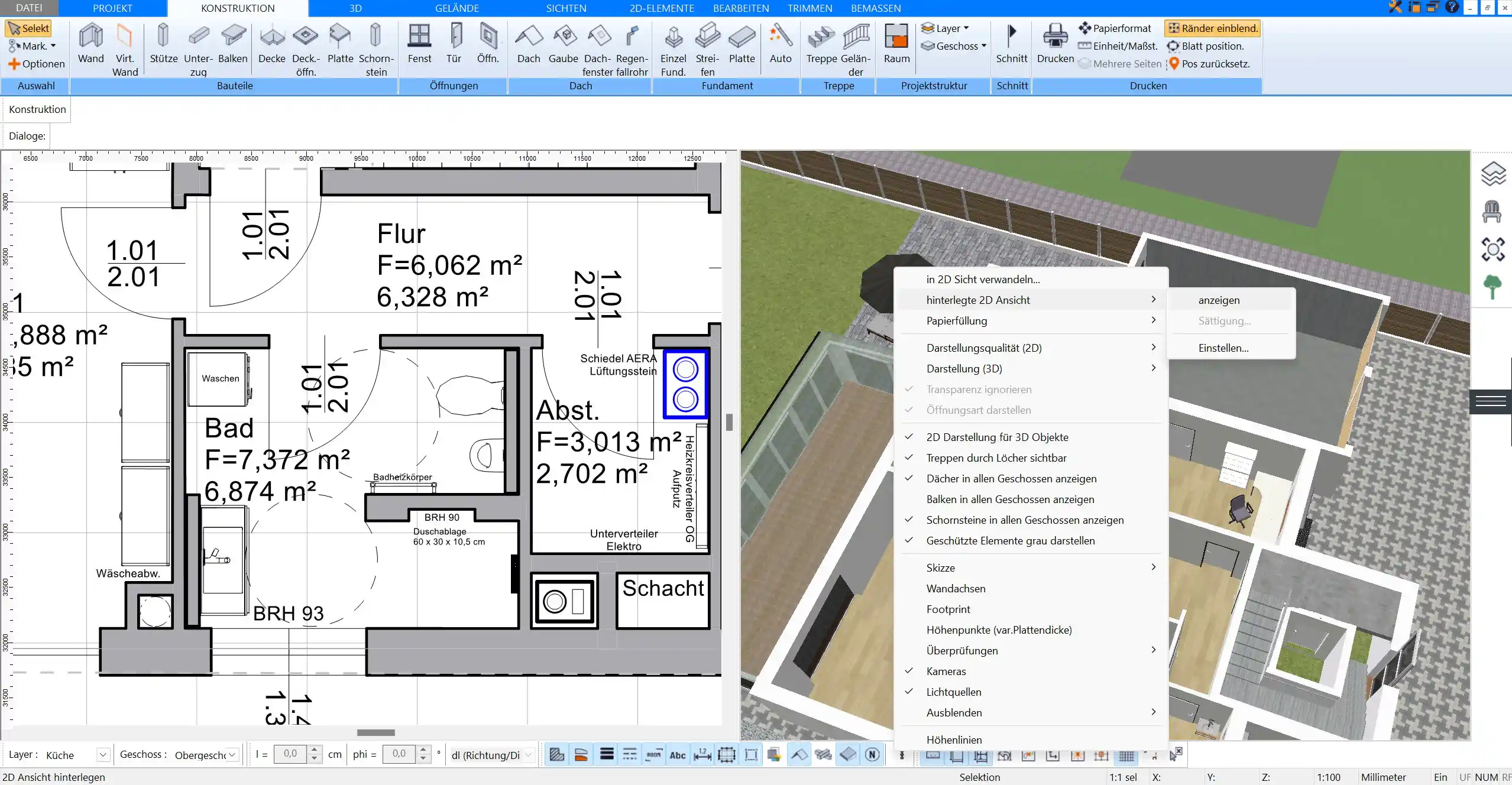Choose 'Einstellen...' in the submenu
Viewport: 1512px width, 785px height.
point(1231,348)
